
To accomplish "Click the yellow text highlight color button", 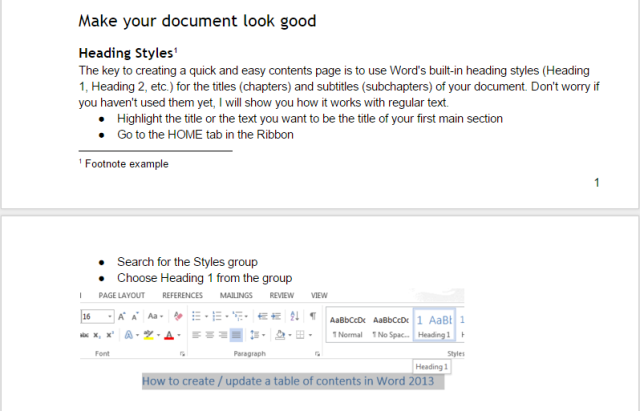I will (x=149, y=335).
